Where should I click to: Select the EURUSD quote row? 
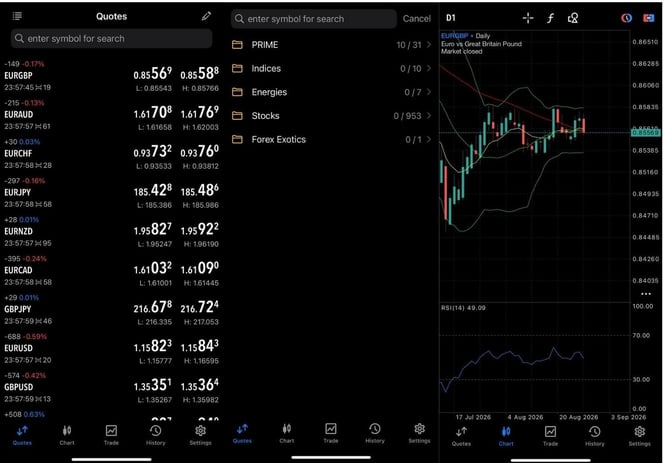pyautogui.click(x=111, y=349)
